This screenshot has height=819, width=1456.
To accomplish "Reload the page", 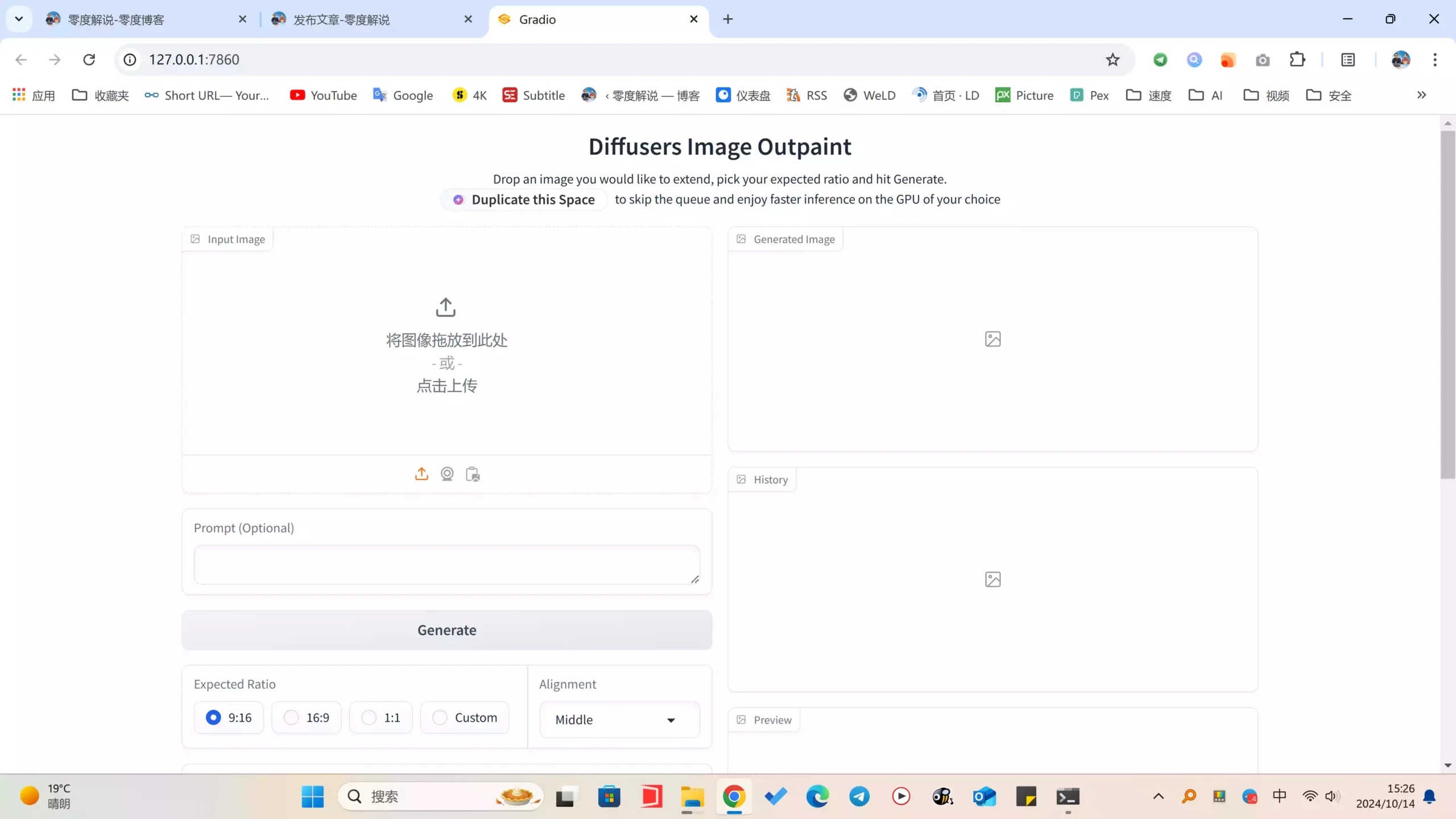I will (89, 60).
